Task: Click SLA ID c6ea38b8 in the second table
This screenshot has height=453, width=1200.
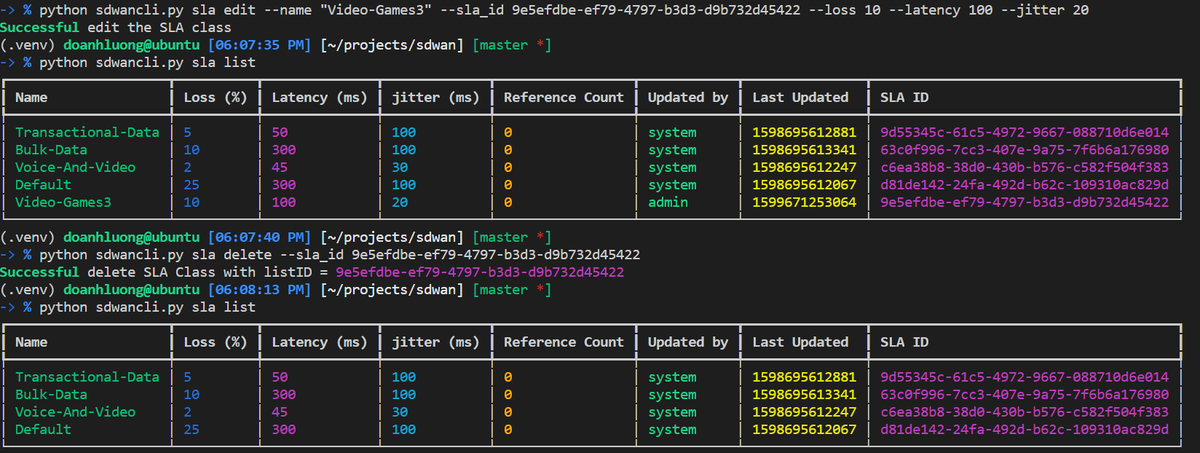Action: click(x=1024, y=412)
